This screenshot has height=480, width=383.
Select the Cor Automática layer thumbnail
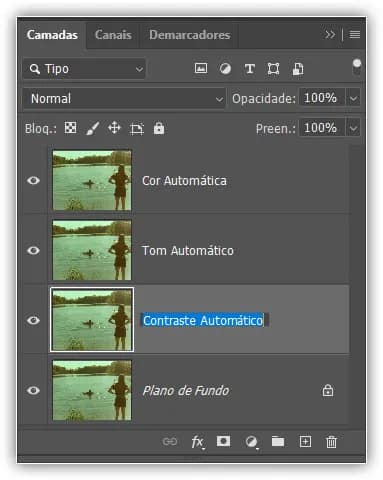[x=92, y=180]
